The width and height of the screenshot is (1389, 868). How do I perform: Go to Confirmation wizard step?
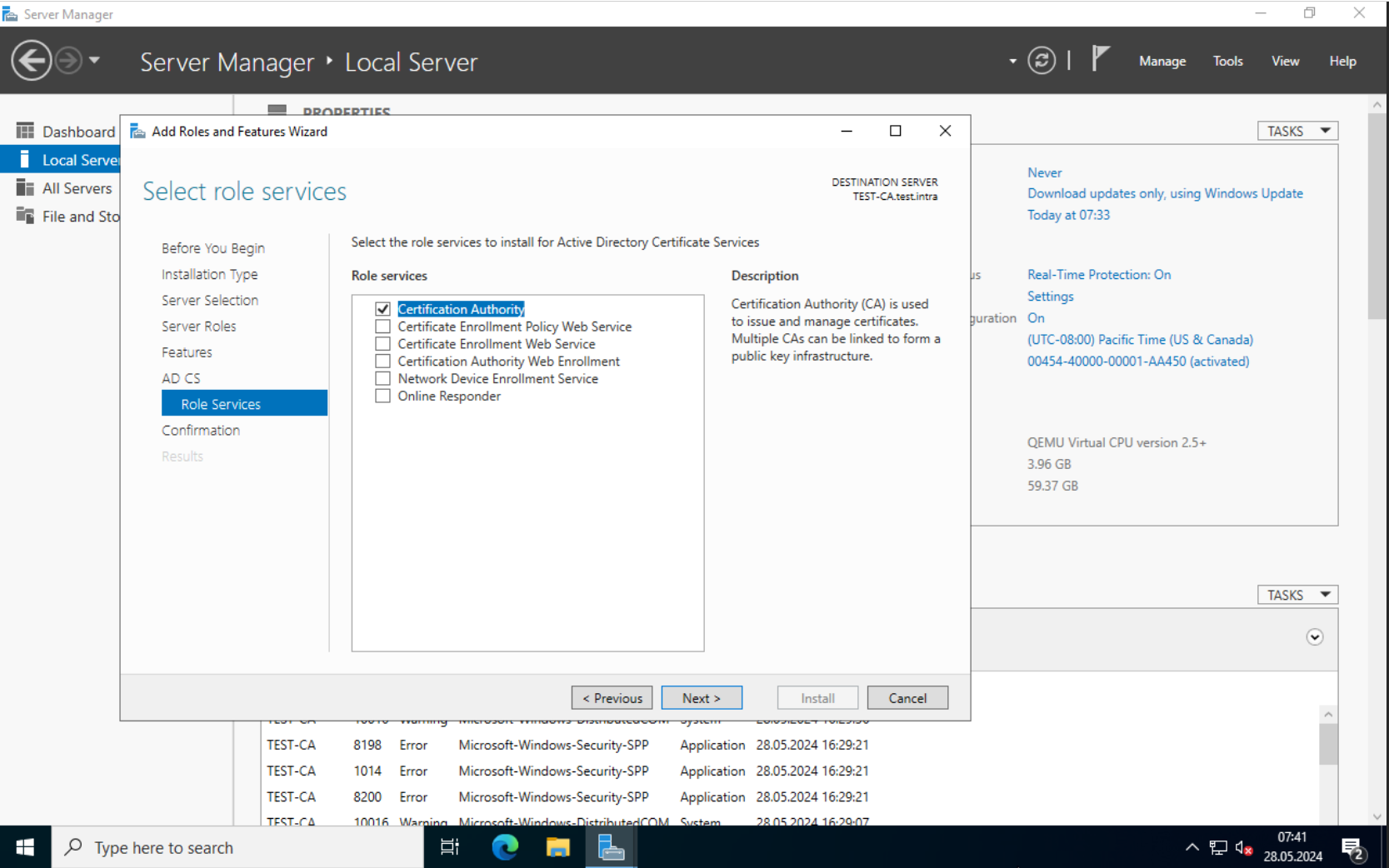pyautogui.click(x=201, y=430)
